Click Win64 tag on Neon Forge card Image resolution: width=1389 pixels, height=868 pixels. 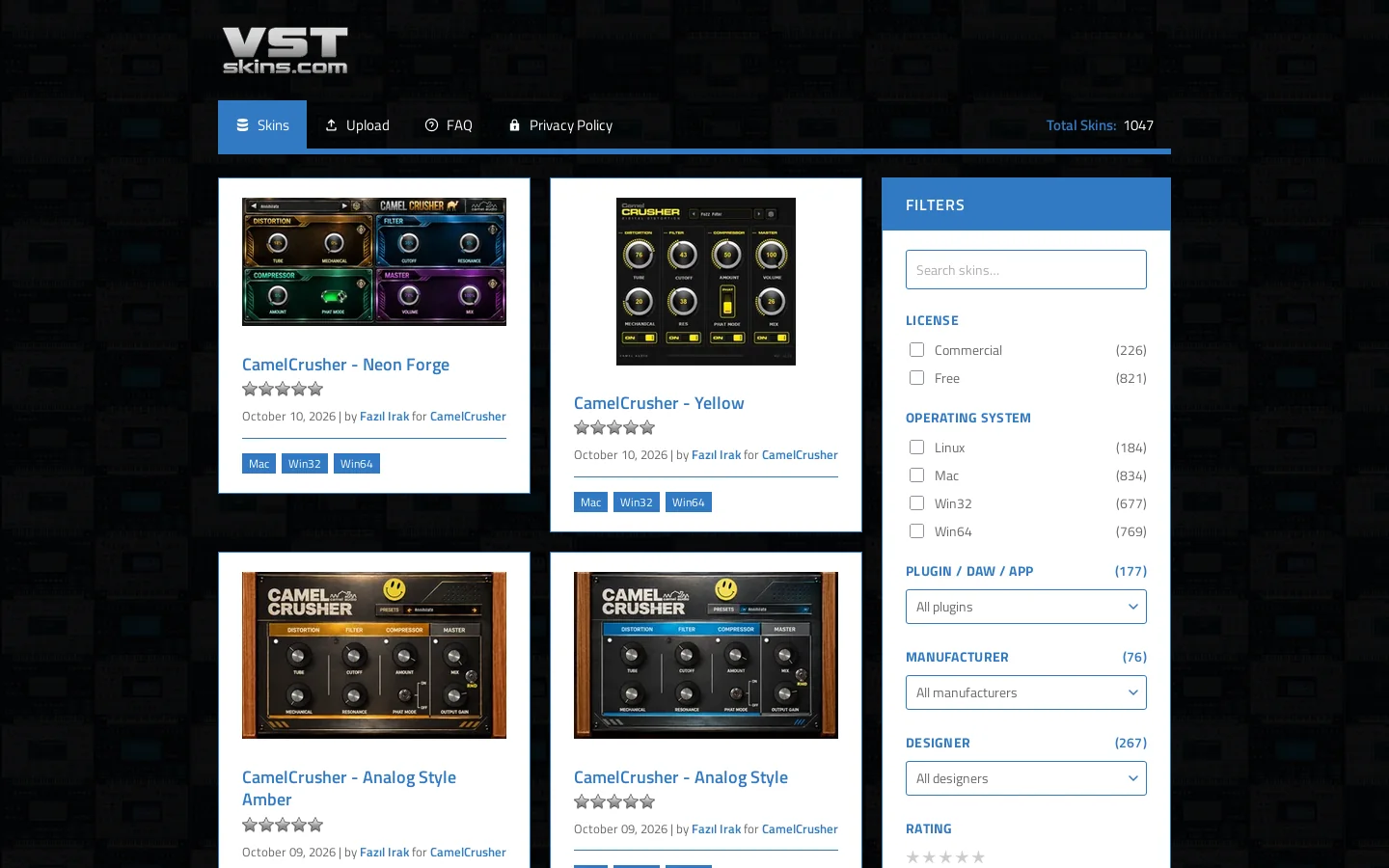coord(357,464)
